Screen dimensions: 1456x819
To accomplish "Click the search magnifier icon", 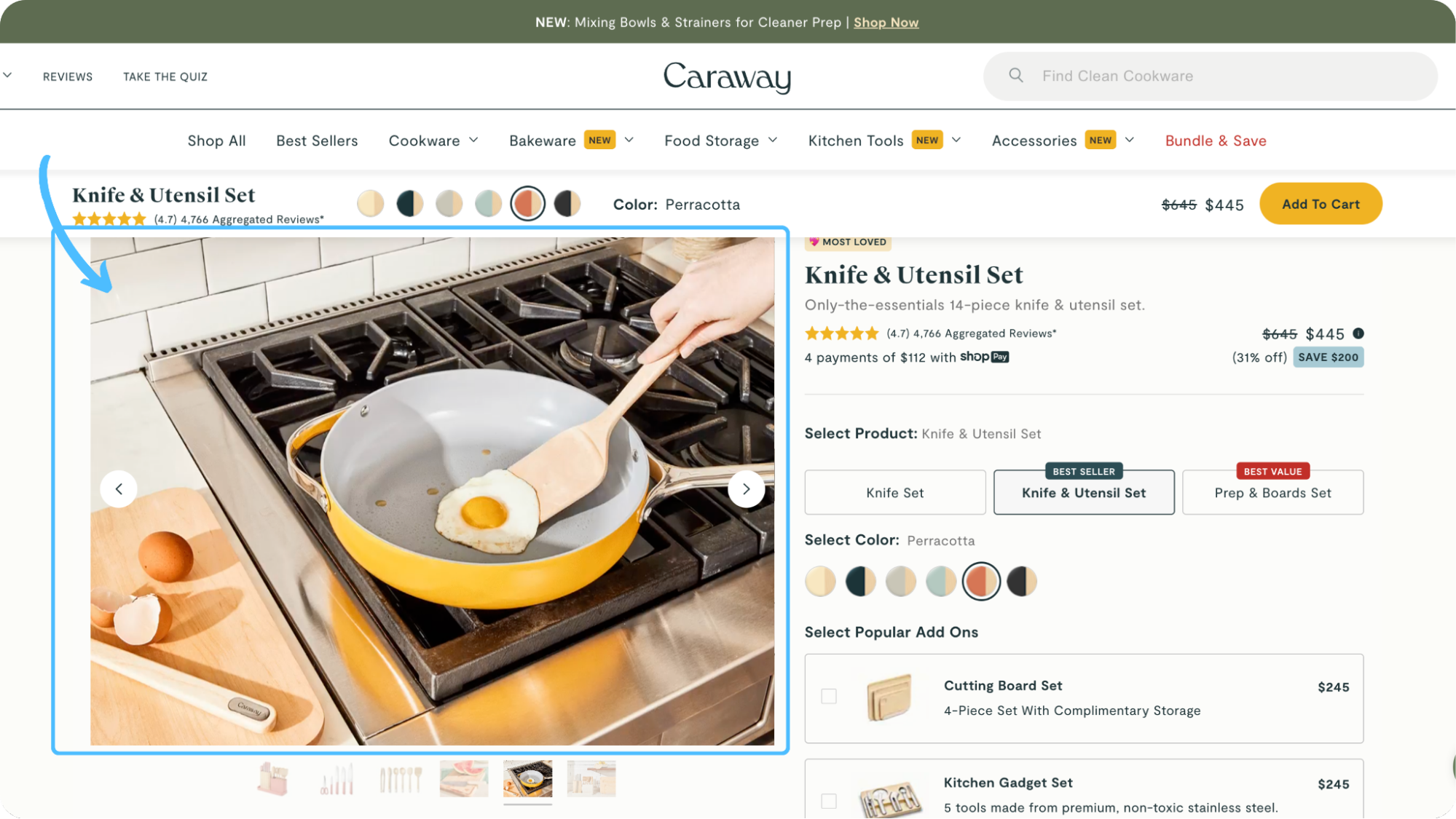I will pyautogui.click(x=1015, y=75).
